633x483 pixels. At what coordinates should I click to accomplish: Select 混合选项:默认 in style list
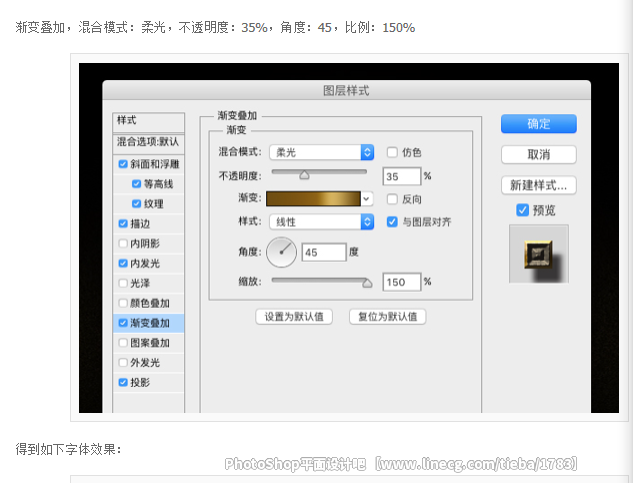click(x=149, y=142)
